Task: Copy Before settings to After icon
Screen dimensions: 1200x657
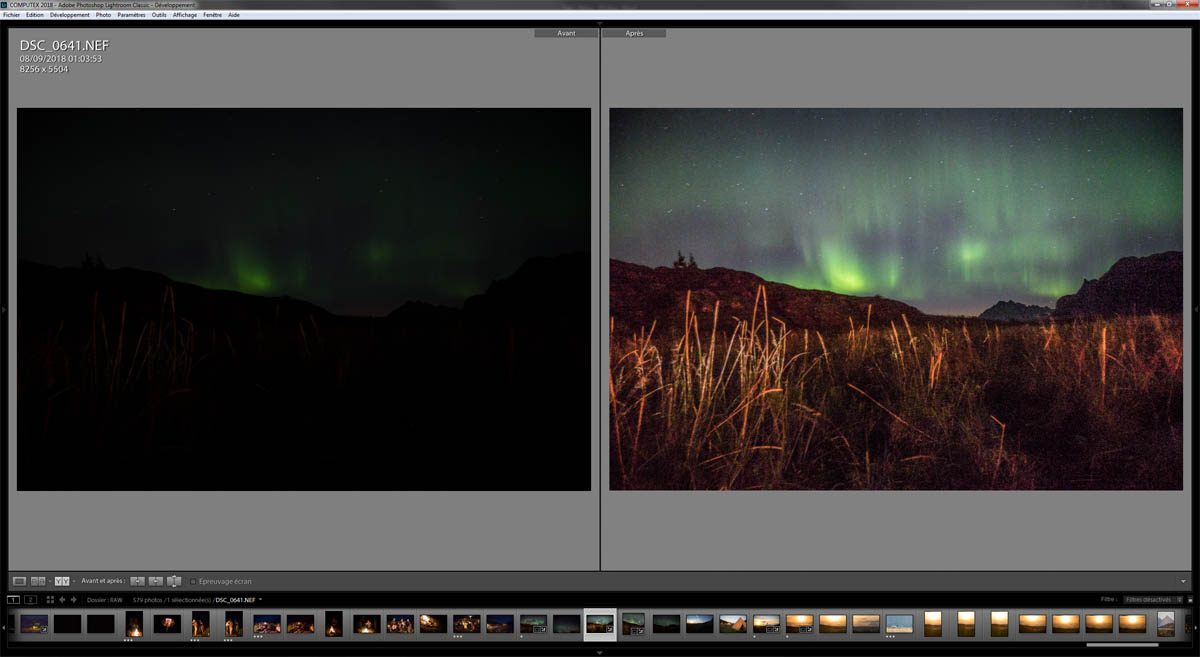Action: tap(138, 581)
